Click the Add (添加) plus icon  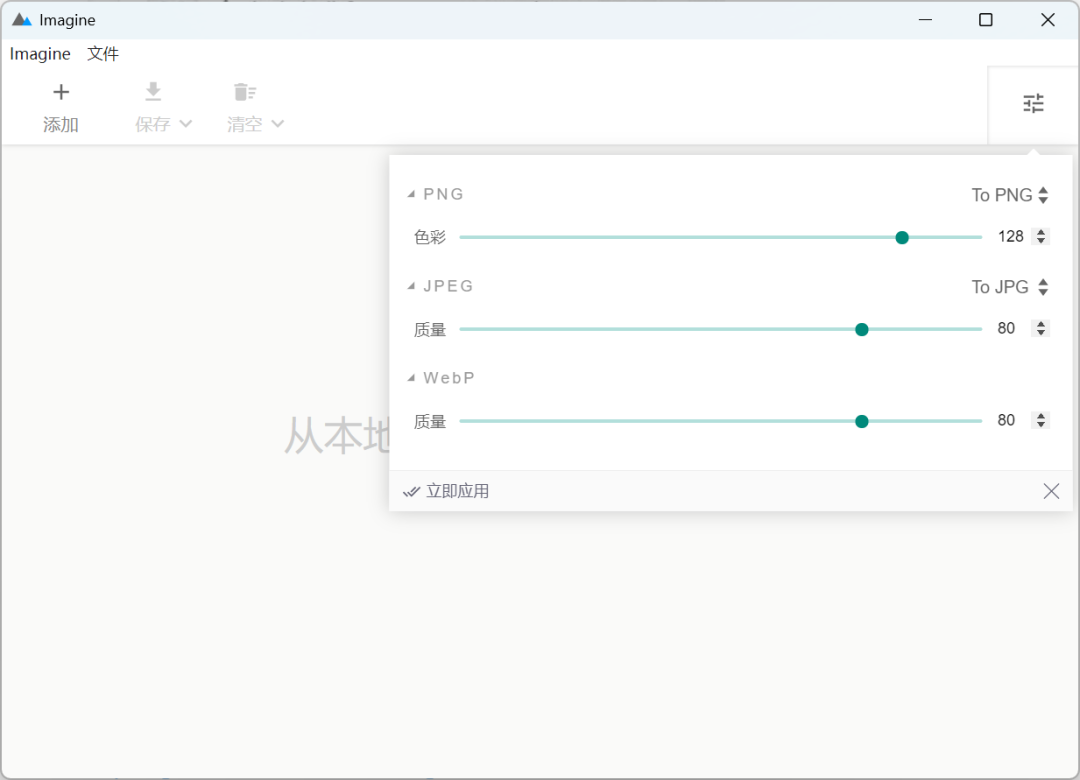pyautogui.click(x=61, y=93)
